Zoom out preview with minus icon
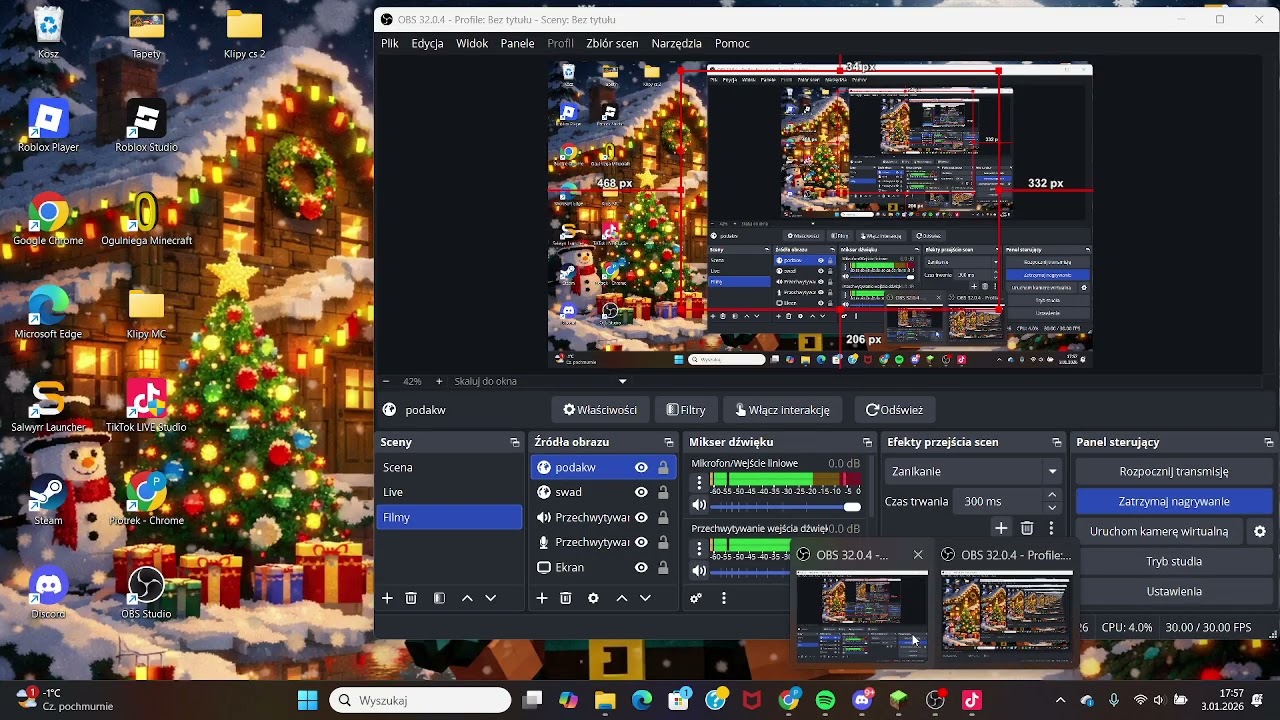 click(x=387, y=381)
